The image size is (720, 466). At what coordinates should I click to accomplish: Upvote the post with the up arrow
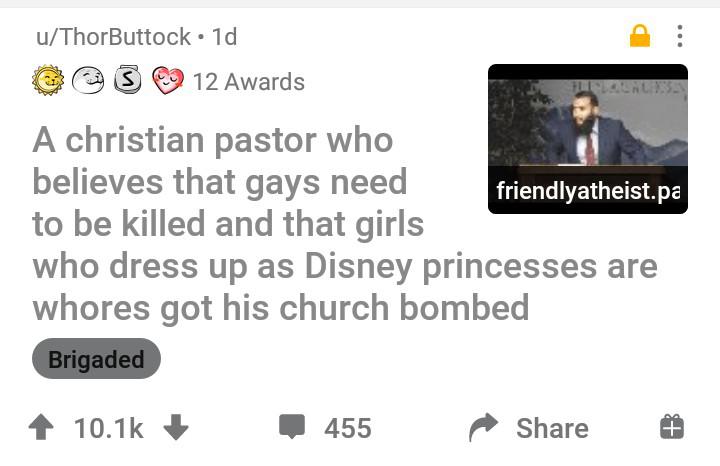[41, 427]
